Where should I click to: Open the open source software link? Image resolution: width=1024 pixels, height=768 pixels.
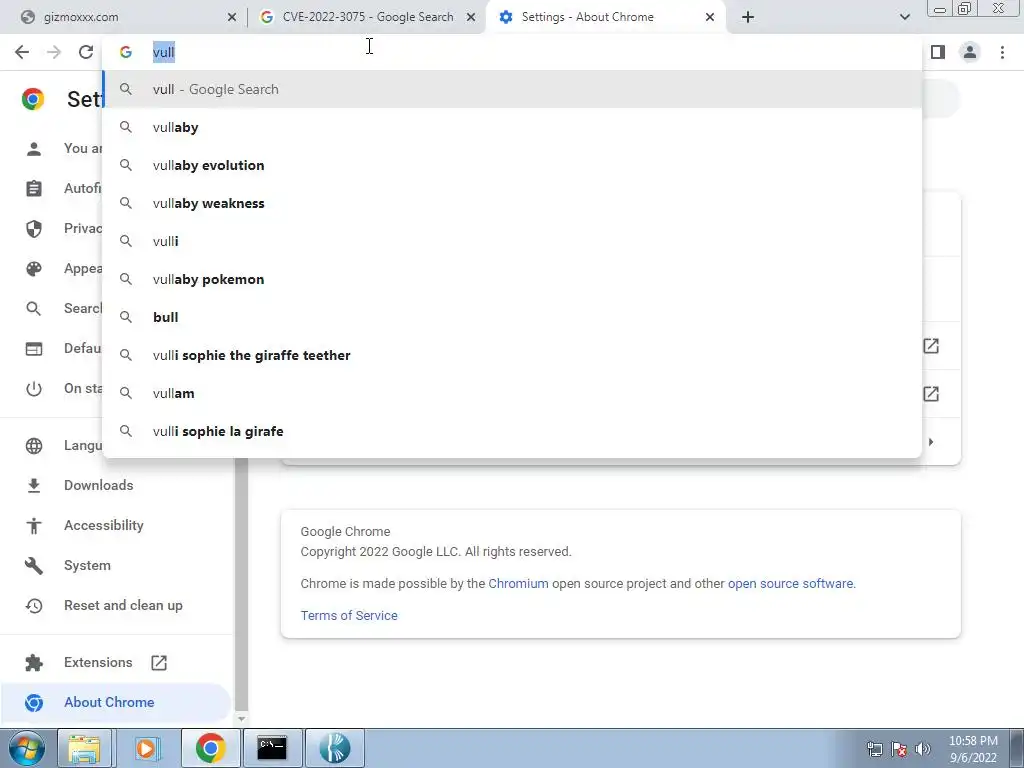tap(790, 583)
